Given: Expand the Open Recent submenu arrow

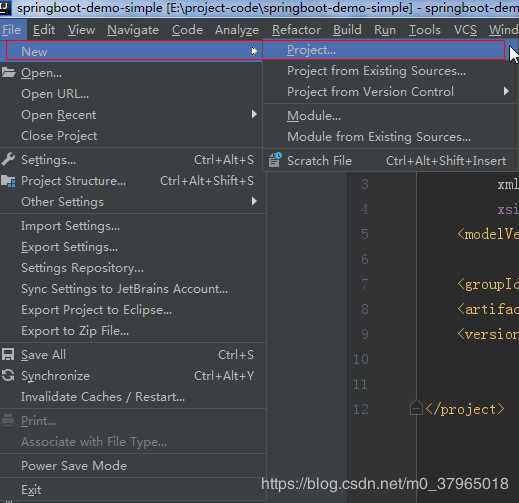Looking at the screenshot, I should pyautogui.click(x=254, y=114).
